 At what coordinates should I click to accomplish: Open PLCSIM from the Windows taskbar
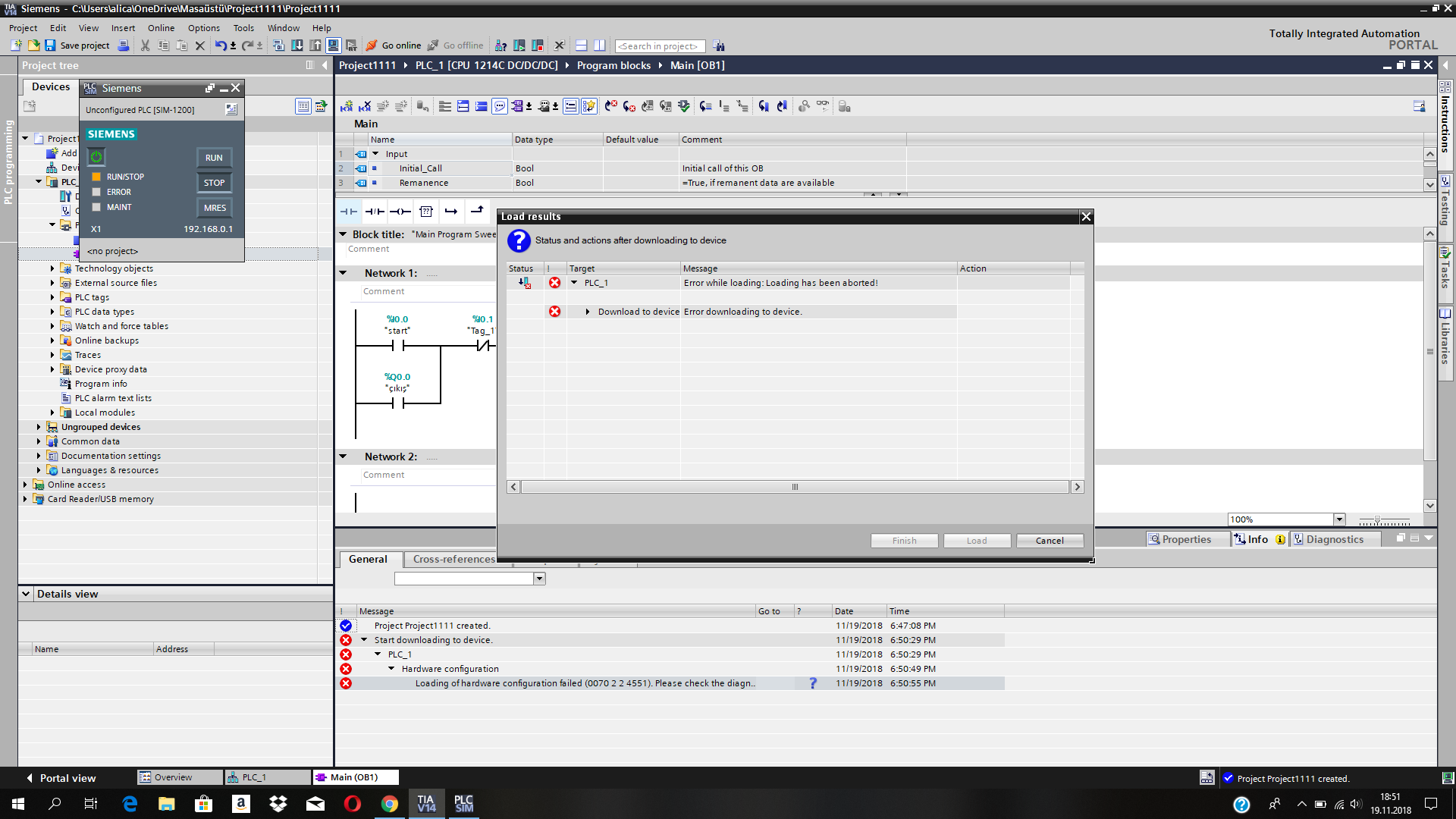pyautogui.click(x=463, y=803)
